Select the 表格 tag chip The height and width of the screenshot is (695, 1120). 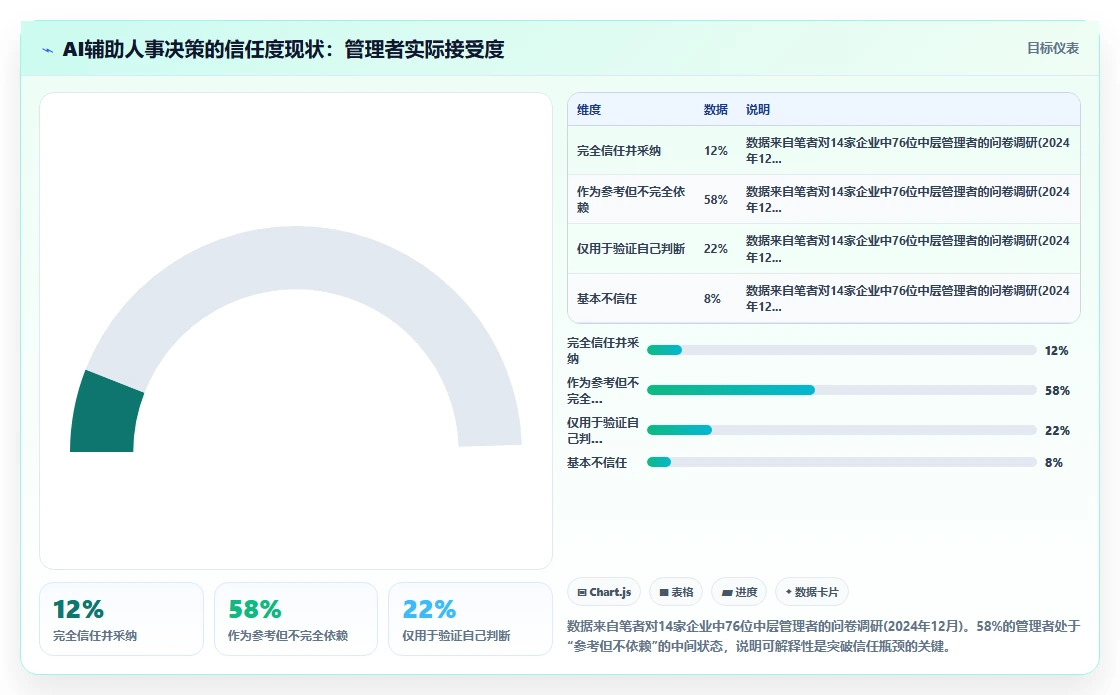676,592
